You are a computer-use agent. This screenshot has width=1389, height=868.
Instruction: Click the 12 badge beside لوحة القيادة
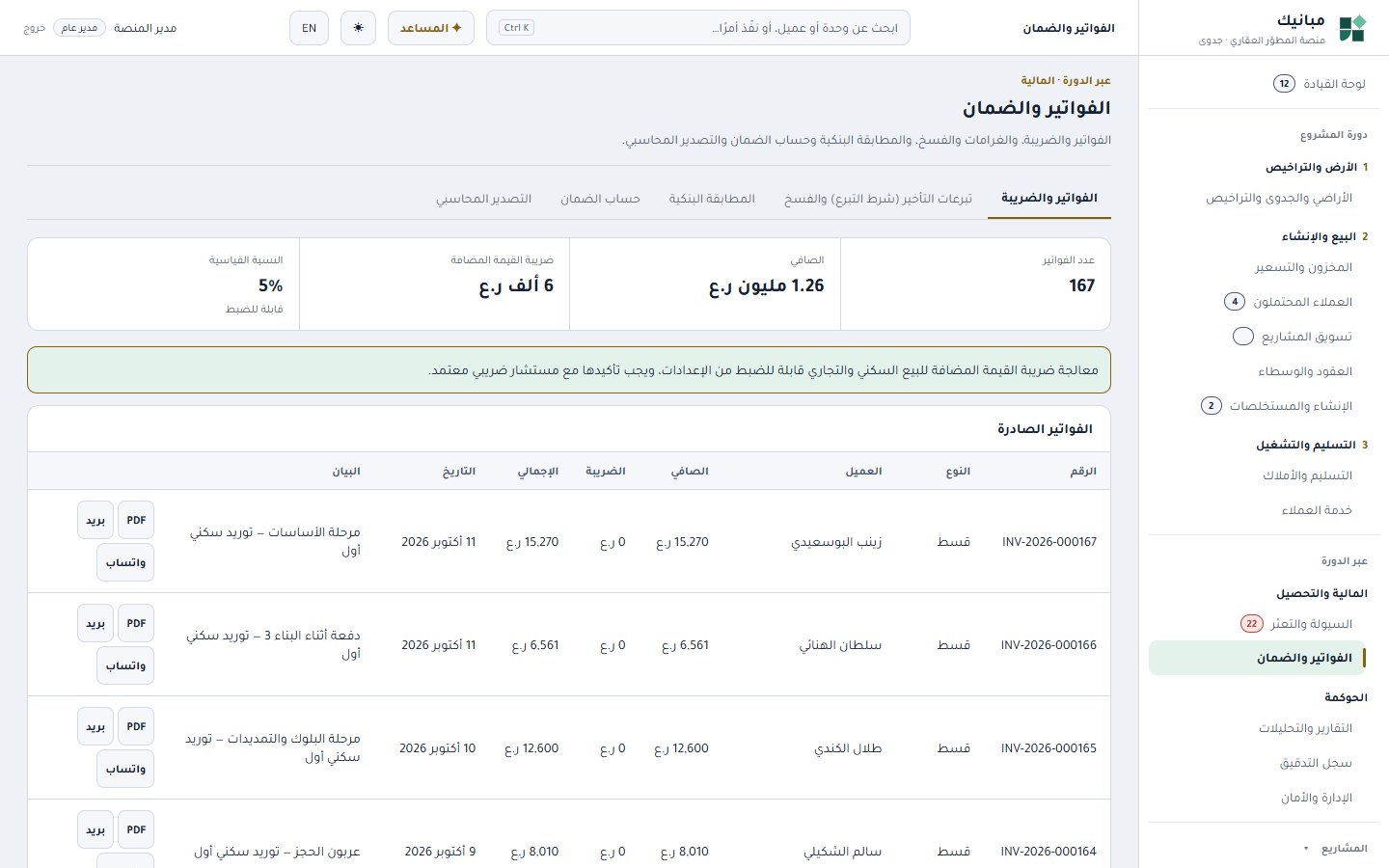[1284, 84]
